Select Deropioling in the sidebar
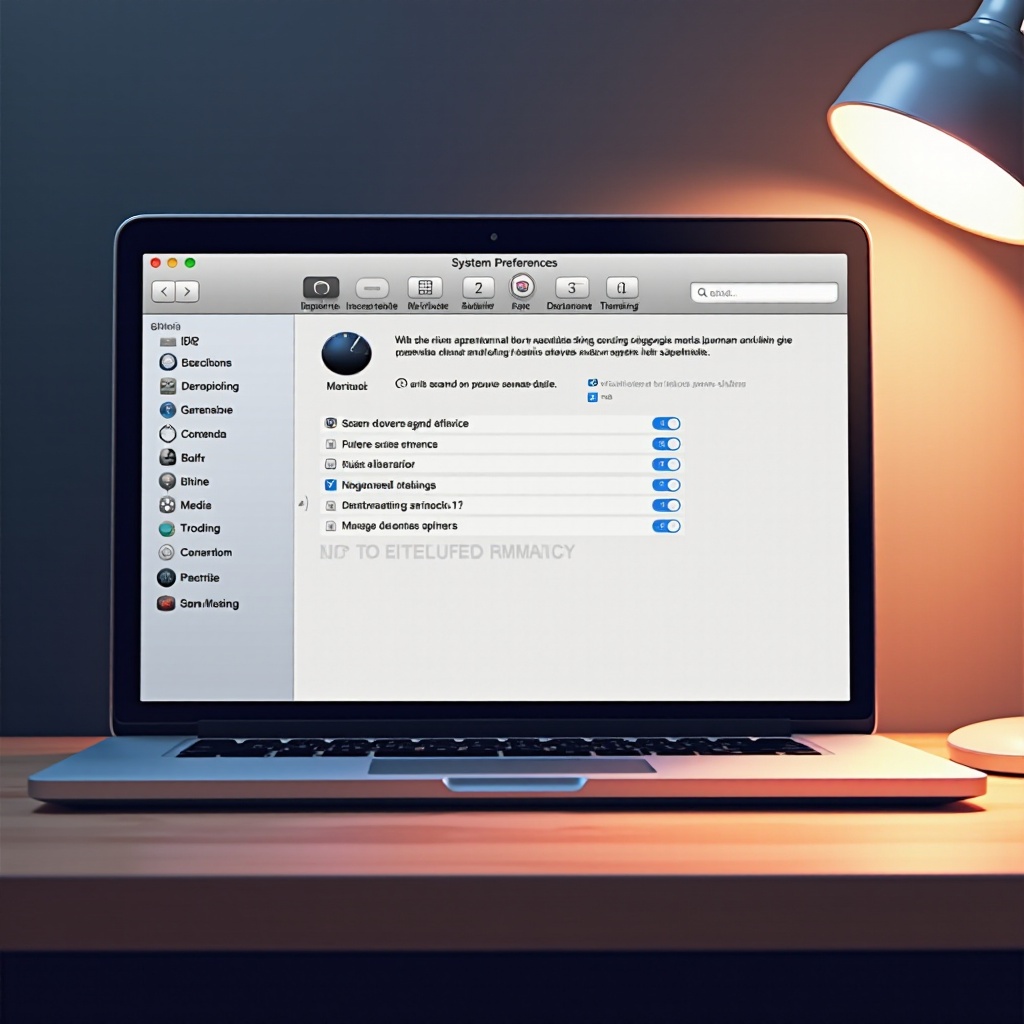This screenshot has width=1024, height=1024. pyautogui.click(x=200, y=386)
